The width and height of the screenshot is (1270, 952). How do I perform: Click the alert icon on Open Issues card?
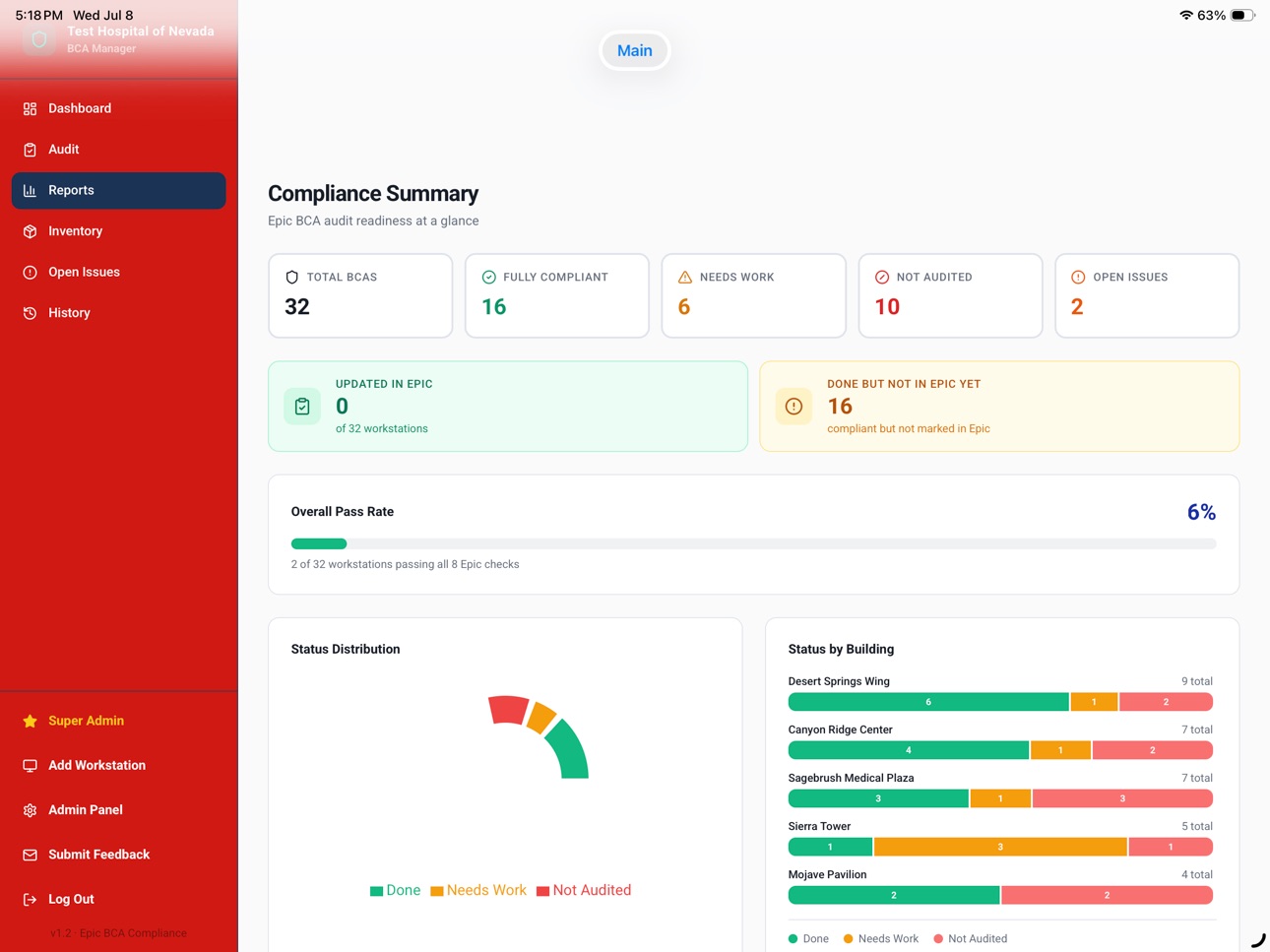1078,278
